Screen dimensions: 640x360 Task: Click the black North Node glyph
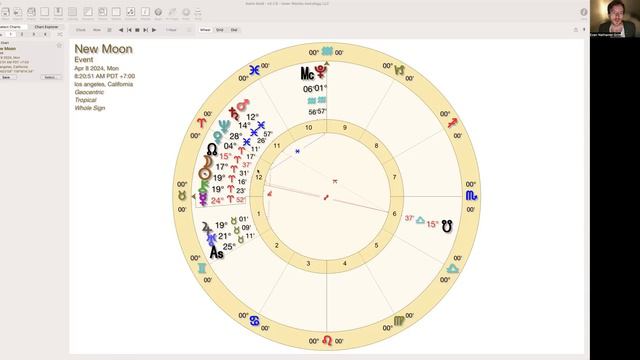pos(212,149)
